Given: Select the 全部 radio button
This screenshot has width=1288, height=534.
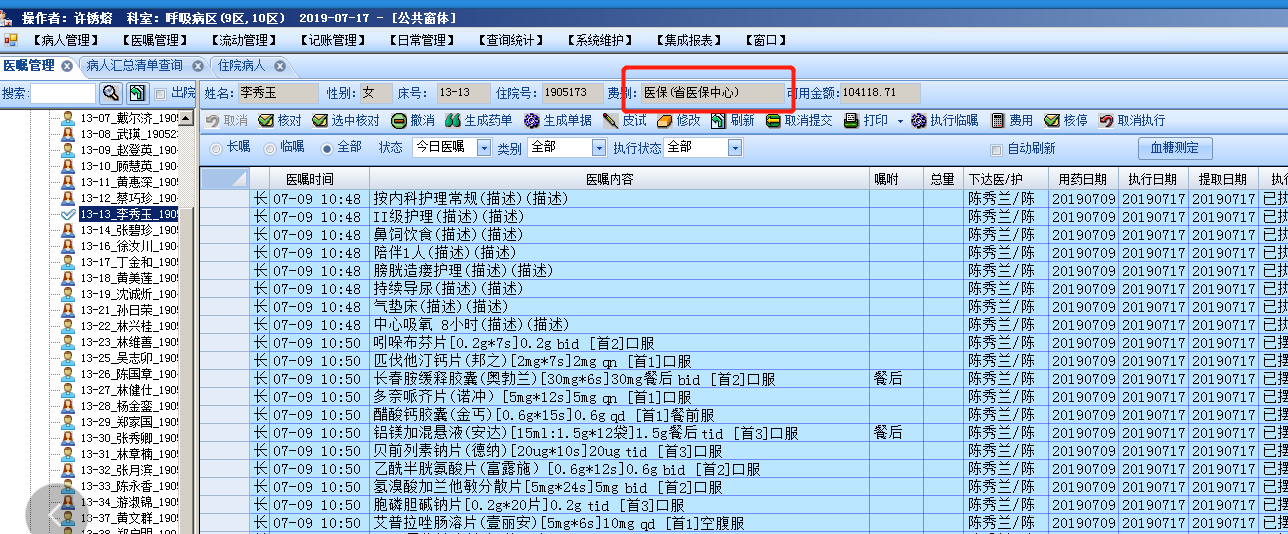Looking at the screenshot, I should point(326,148).
